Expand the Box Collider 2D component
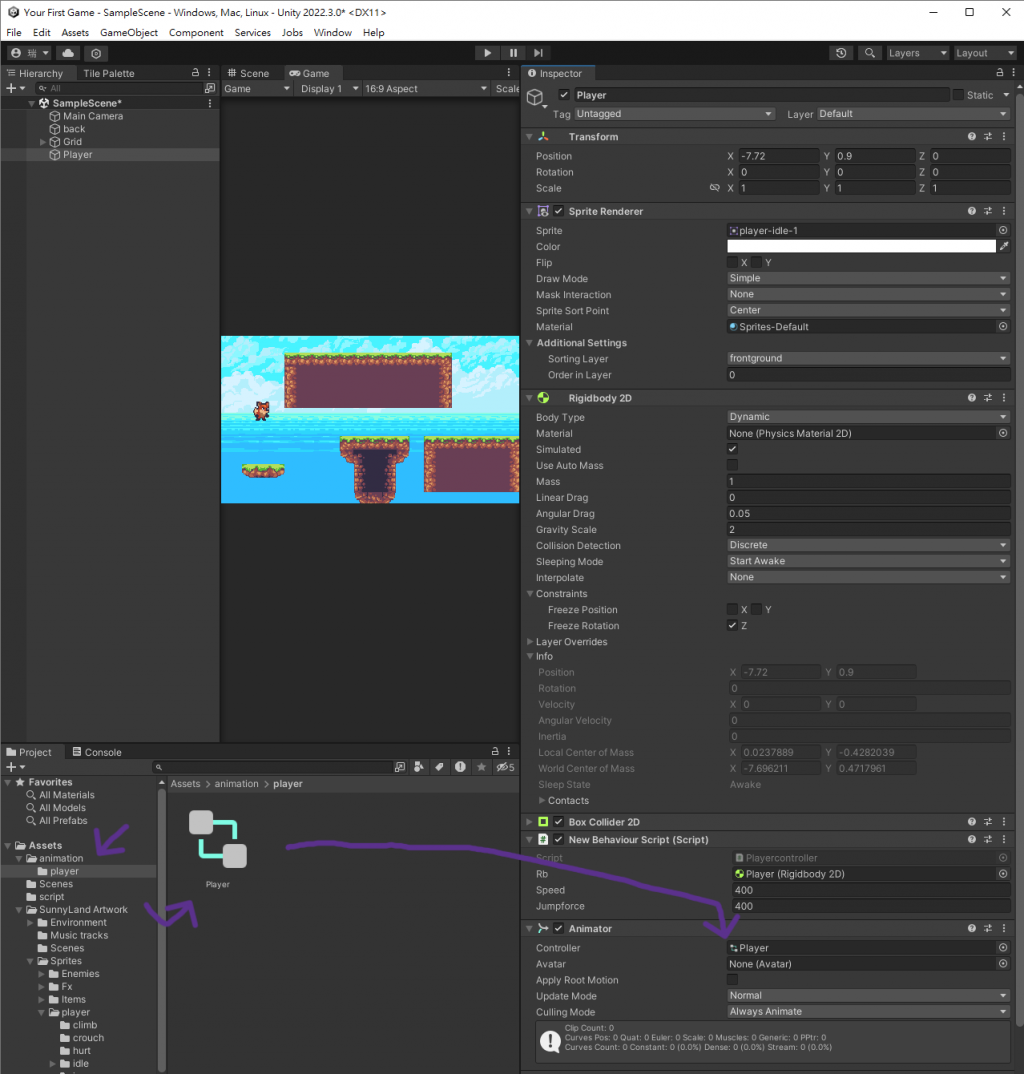1024x1074 pixels. [529, 822]
